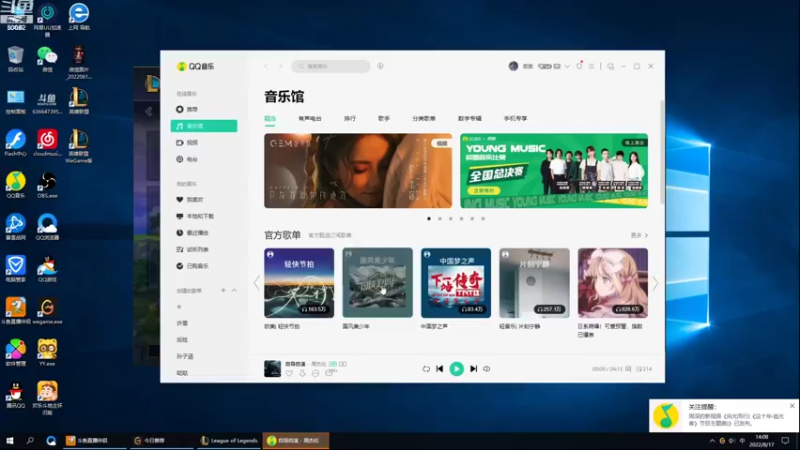Select the fifth banner carousel dot
This screenshot has height=450, width=800.
(472, 218)
